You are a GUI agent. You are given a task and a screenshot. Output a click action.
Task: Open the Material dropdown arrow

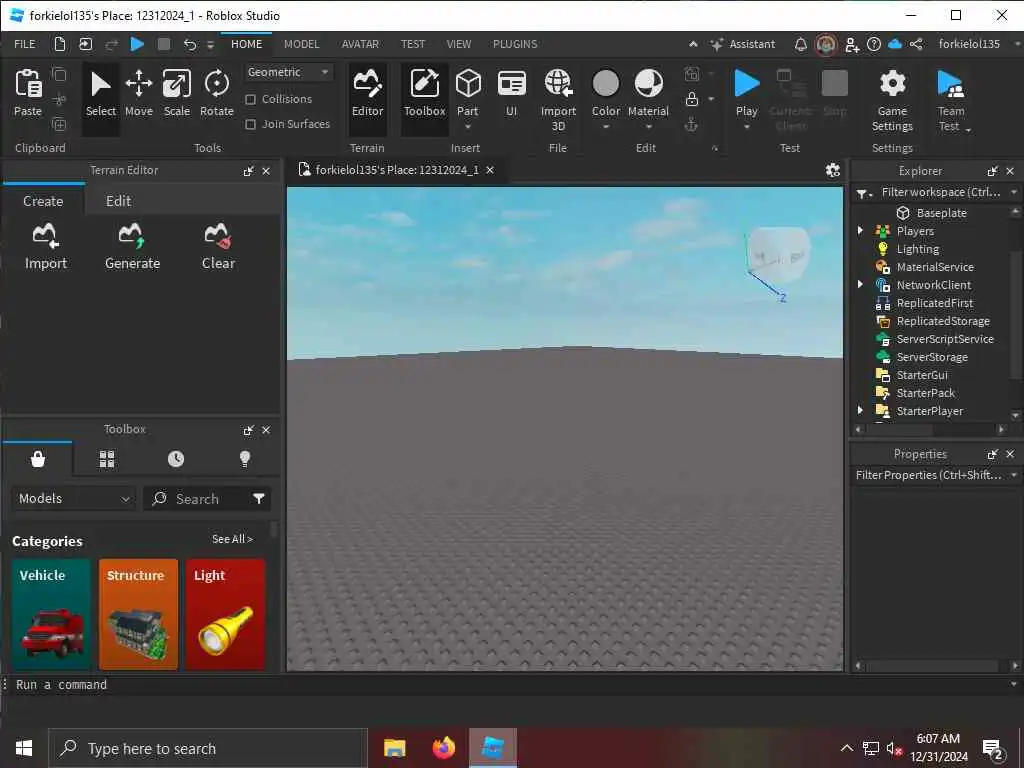(648, 127)
